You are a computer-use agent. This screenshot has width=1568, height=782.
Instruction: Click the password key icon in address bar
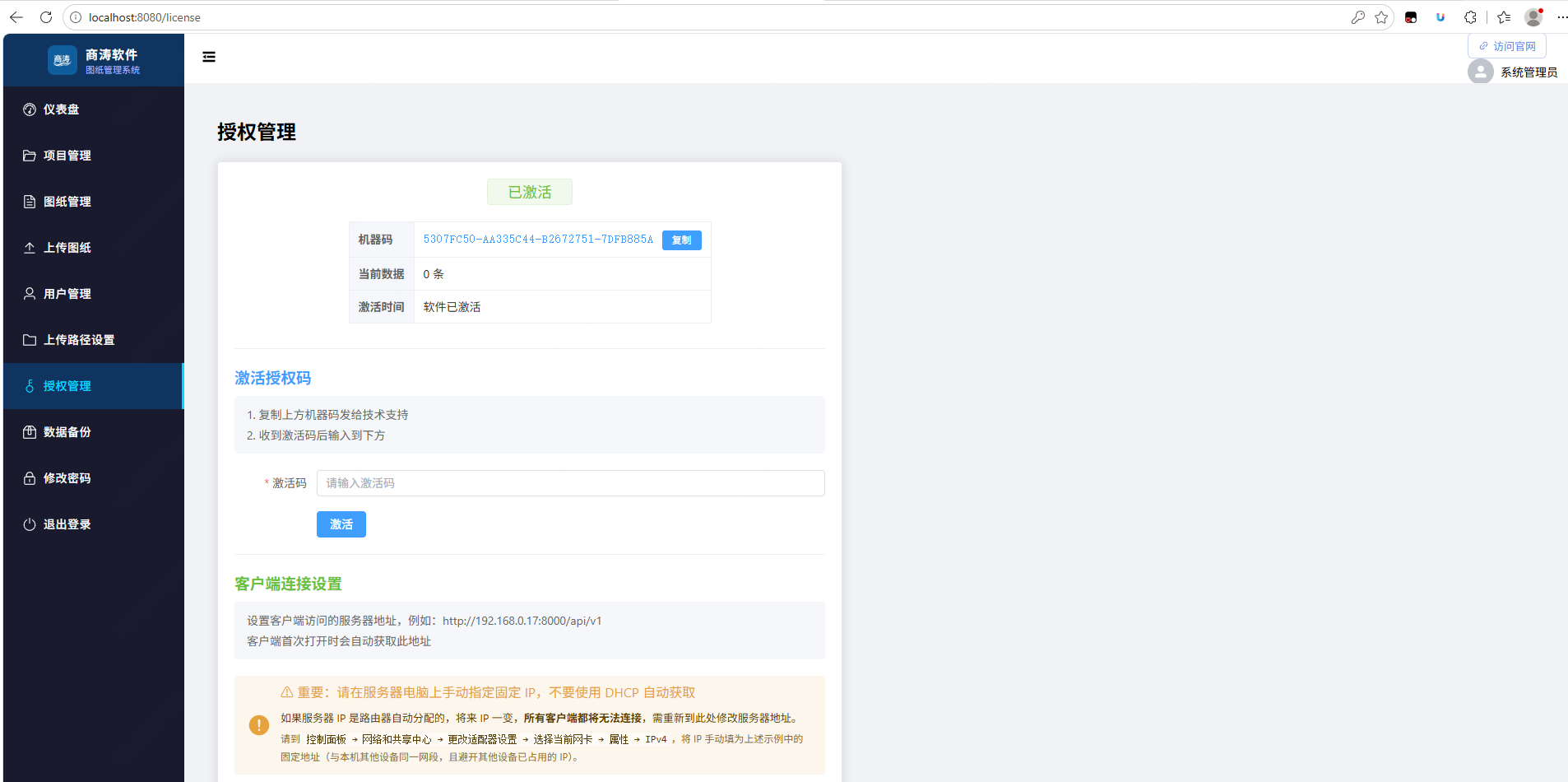(x=1358, y=17)
